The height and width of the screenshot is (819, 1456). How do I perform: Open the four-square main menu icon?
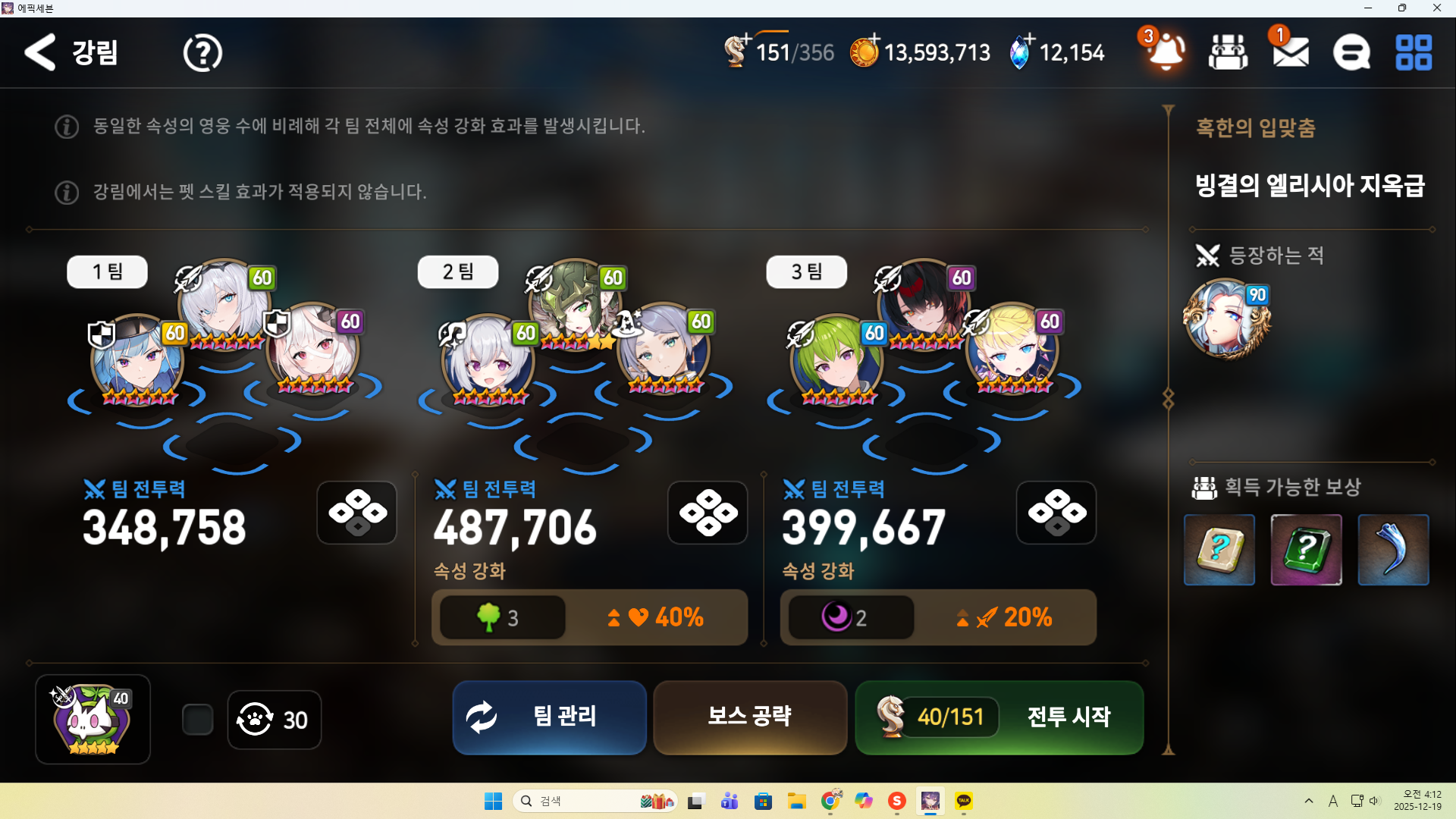click(x=1414, y=52)
